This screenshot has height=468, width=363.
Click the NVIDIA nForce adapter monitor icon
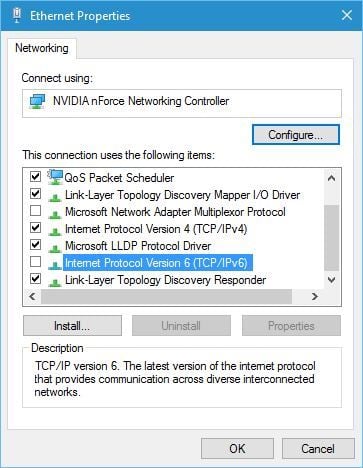[37, 101]
